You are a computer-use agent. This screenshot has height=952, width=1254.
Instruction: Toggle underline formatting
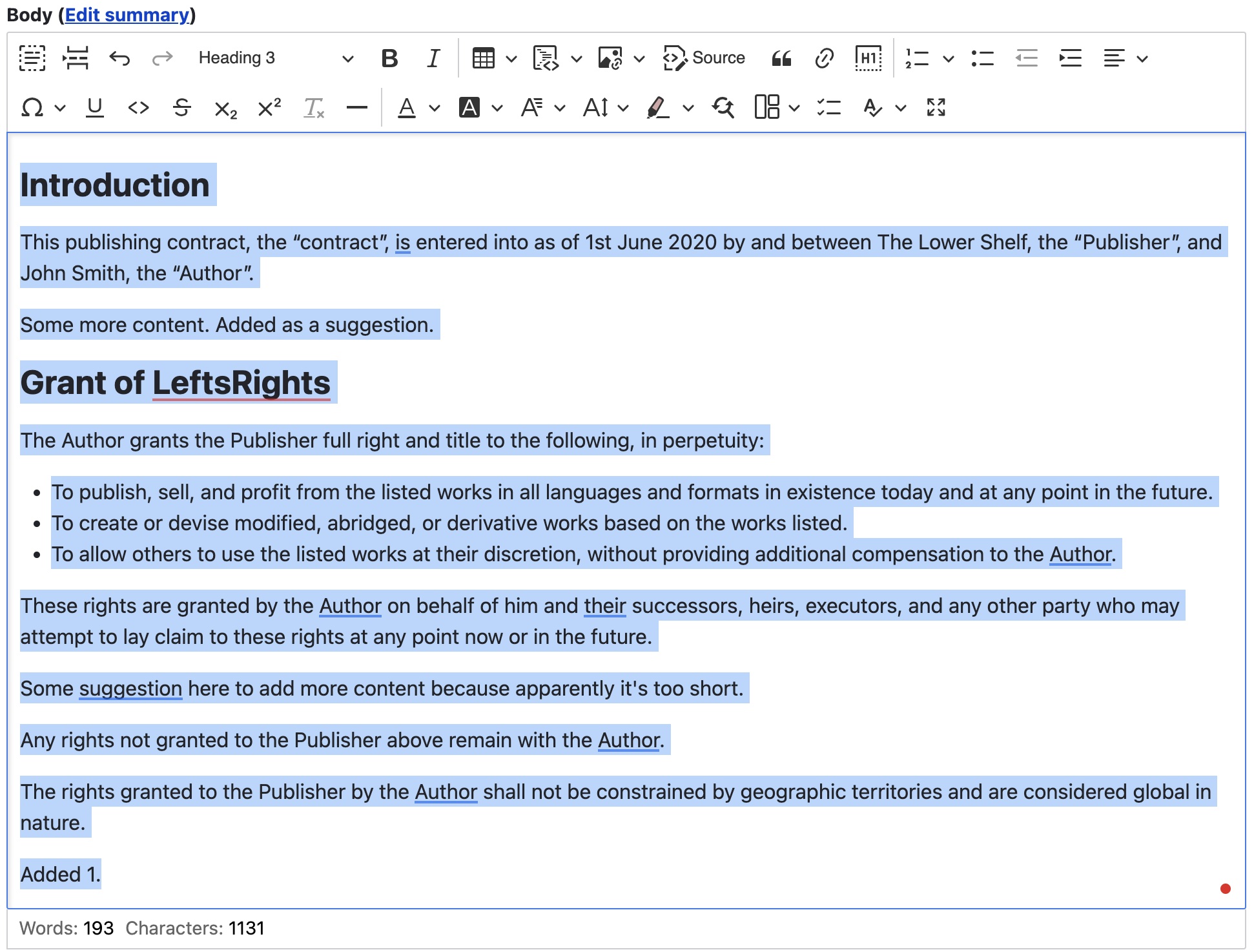click(95, 107)
